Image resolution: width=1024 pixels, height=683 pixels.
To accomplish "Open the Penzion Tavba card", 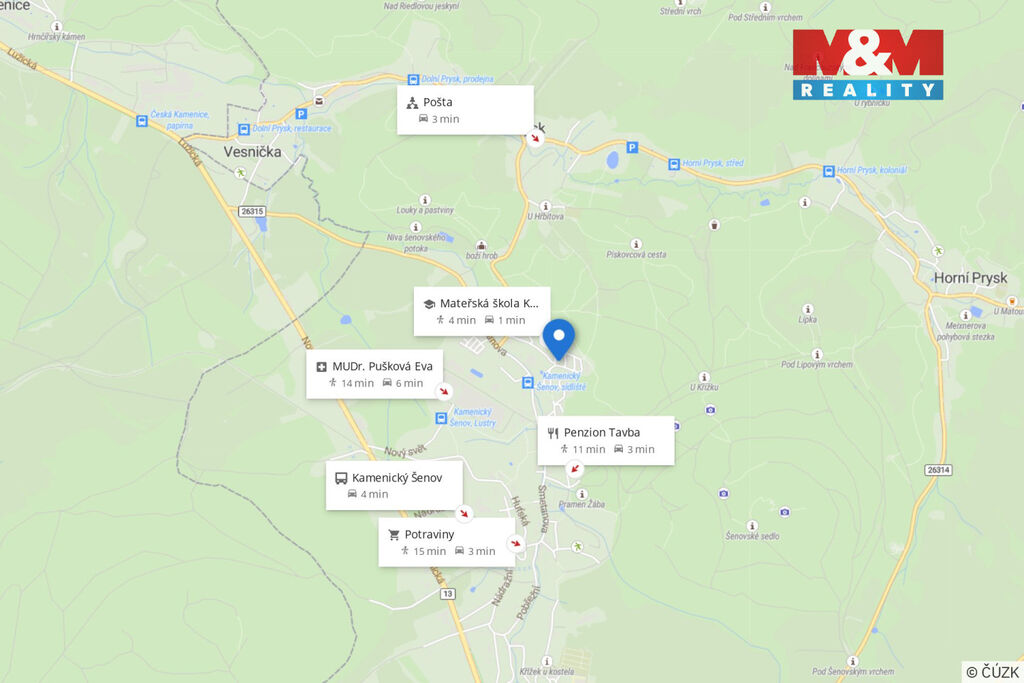I will coord(605,440).
